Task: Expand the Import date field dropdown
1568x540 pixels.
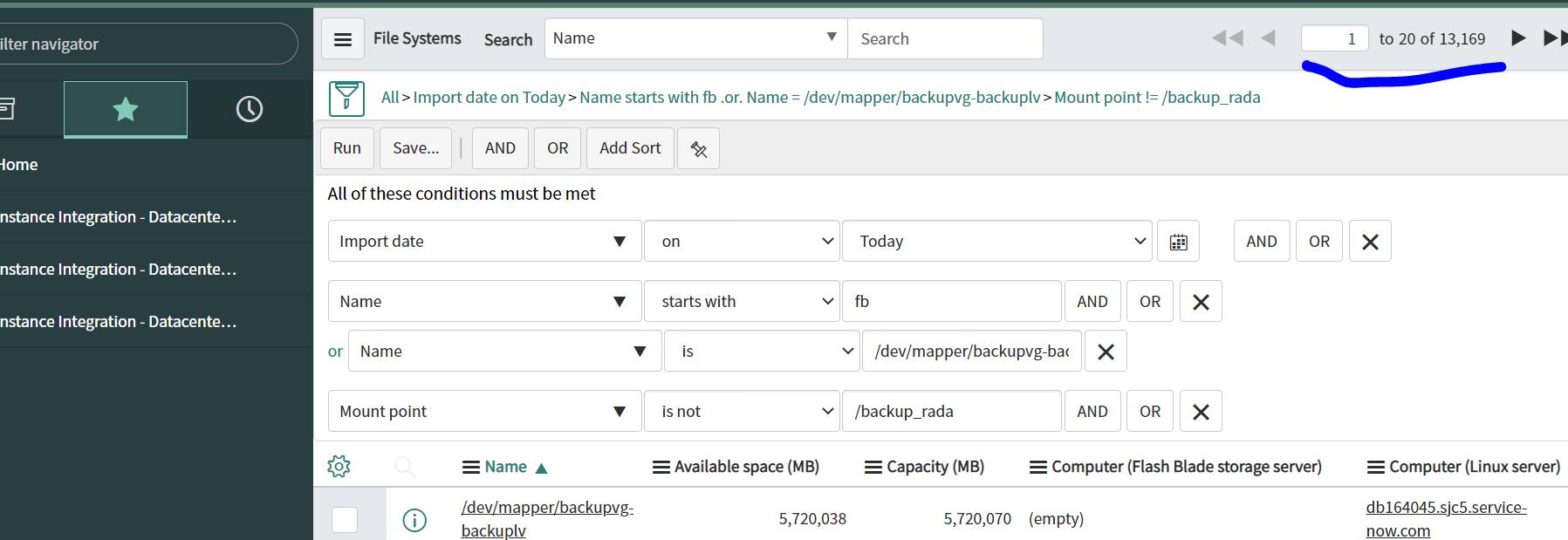Action: pos(484,242)
